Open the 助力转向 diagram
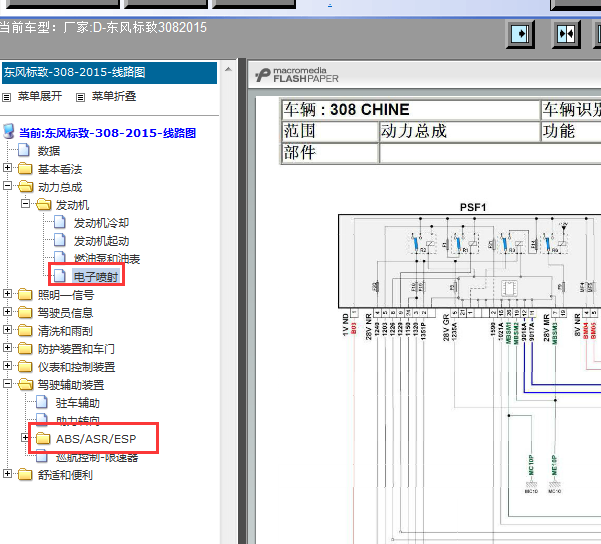601x544 pixels. click(77, 421)
